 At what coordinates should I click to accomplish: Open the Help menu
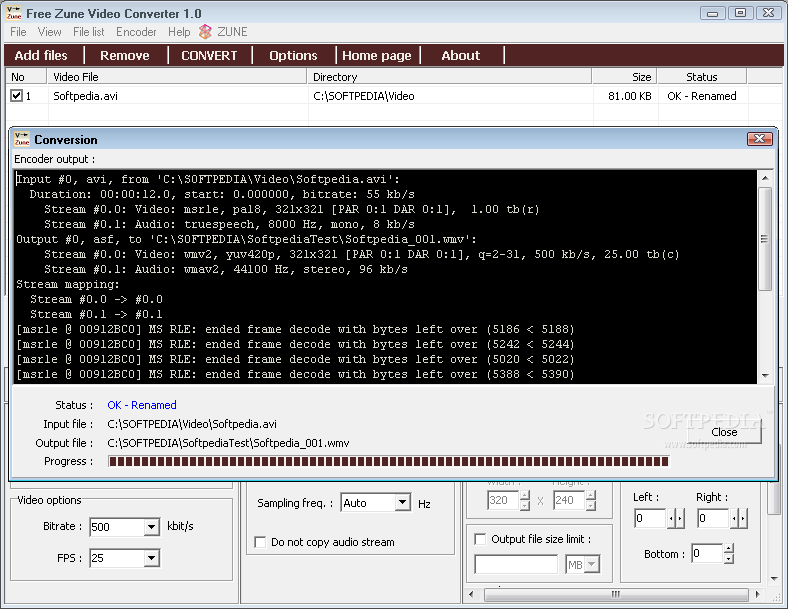[179, 32]
